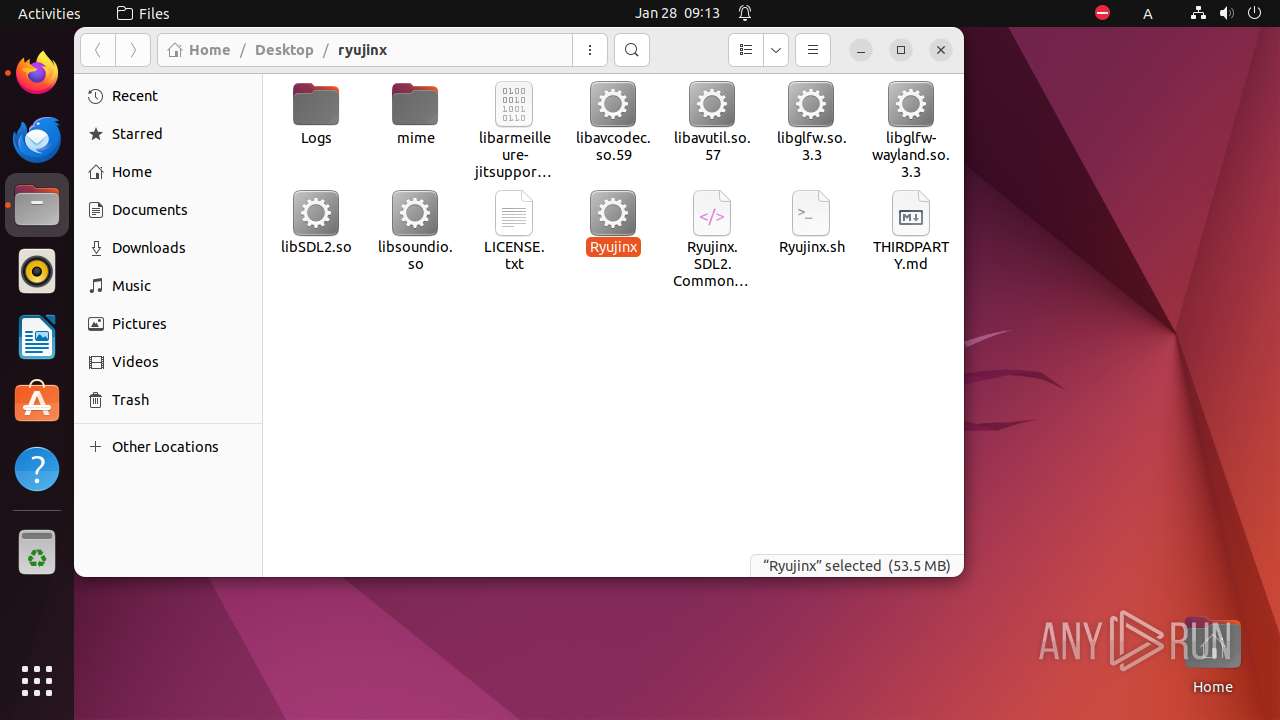Image resolution: width=1280 pixels, height=720 pixels.
Task: Go to Home in the path bar
Action: pyautogui.click(x=199, y=50)
